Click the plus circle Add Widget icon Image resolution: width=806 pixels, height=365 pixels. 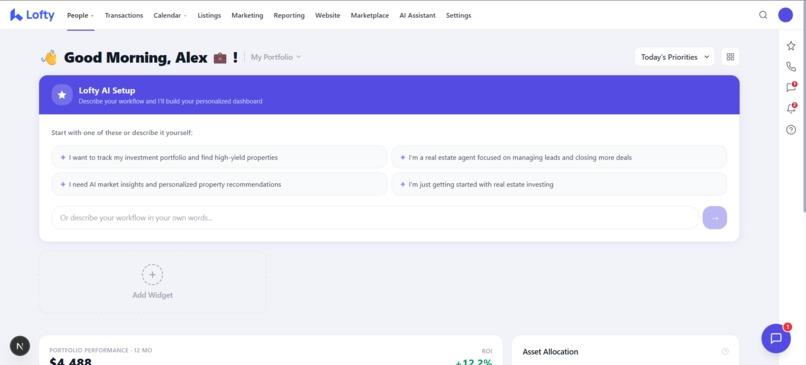(x=152, y=275)
